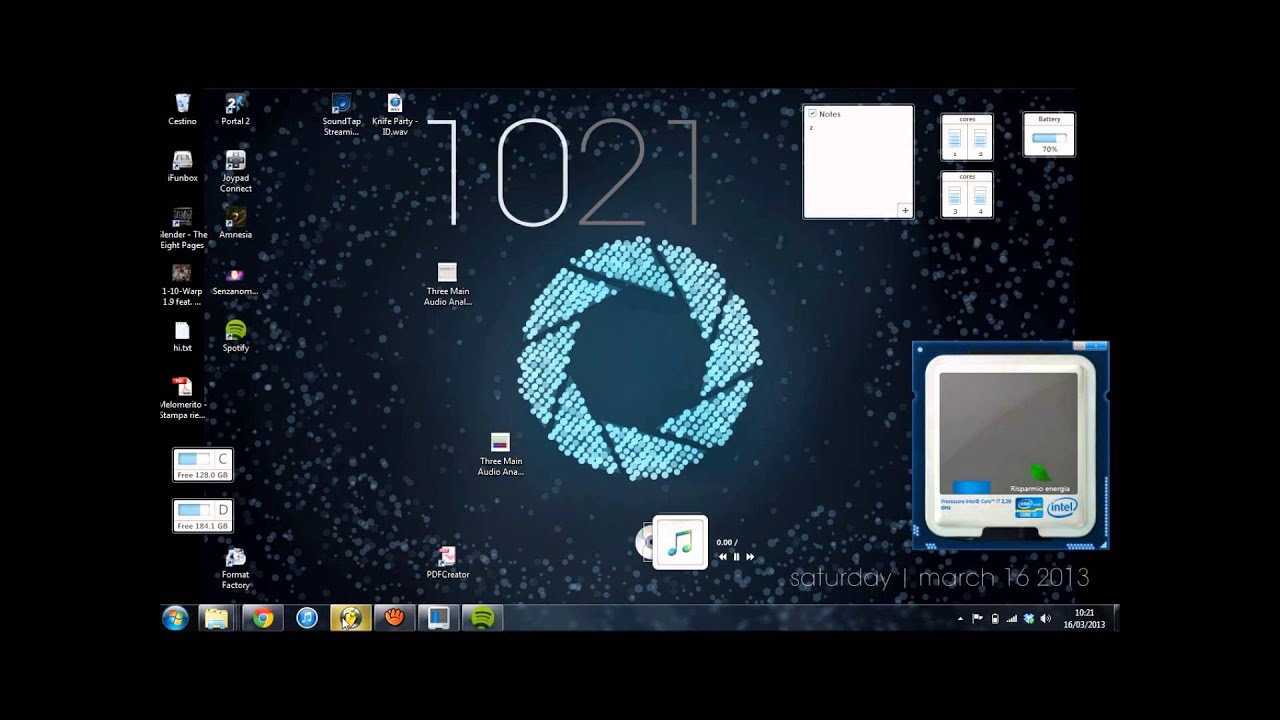Click the cores 1 and 2 meter
Viewport: 1280px width, 720px height.
click(x=967, y=137)
